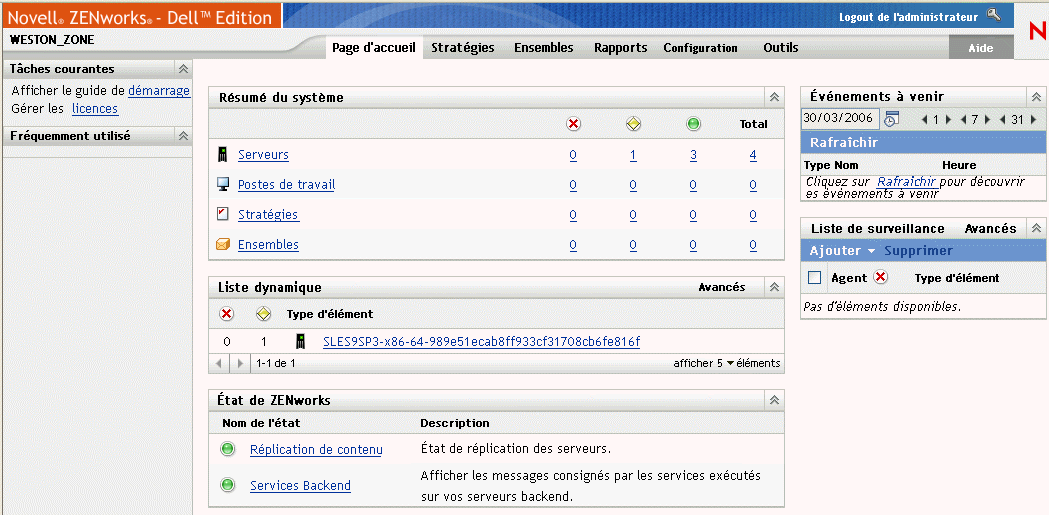
Task: Click Avancés in Liste dynamique header
Action: [722, 287]
